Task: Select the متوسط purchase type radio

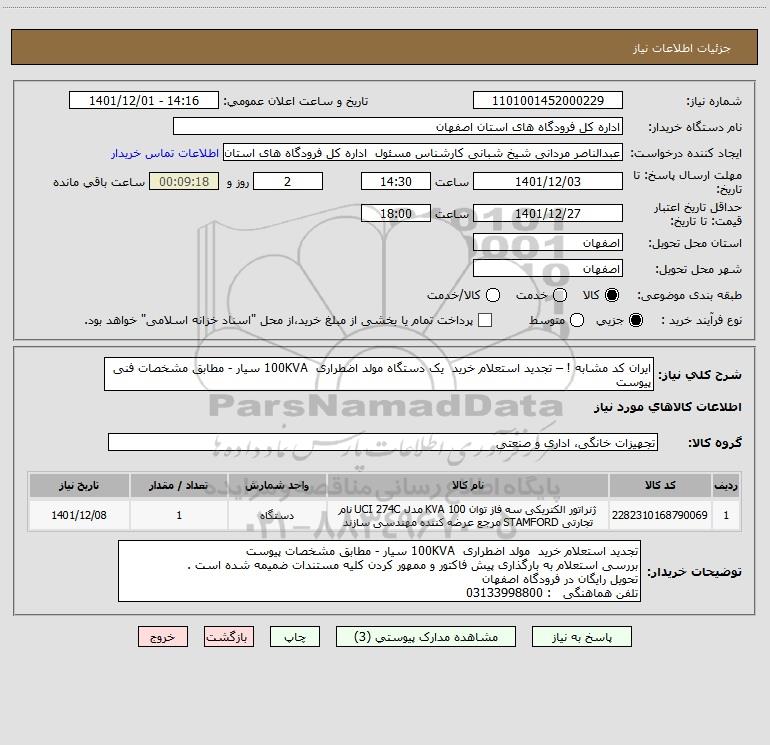Action: pyautogui.click(x=577, y=320)
